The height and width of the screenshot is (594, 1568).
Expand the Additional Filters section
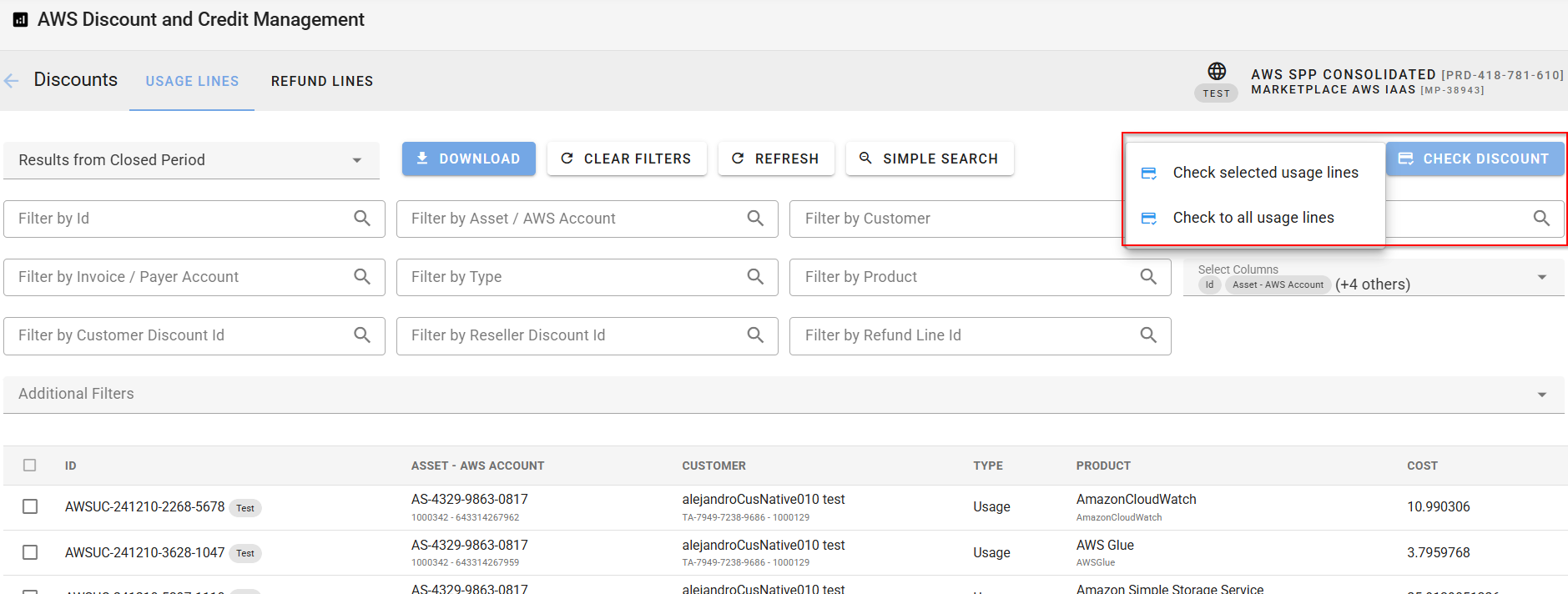tap(784, 394)
